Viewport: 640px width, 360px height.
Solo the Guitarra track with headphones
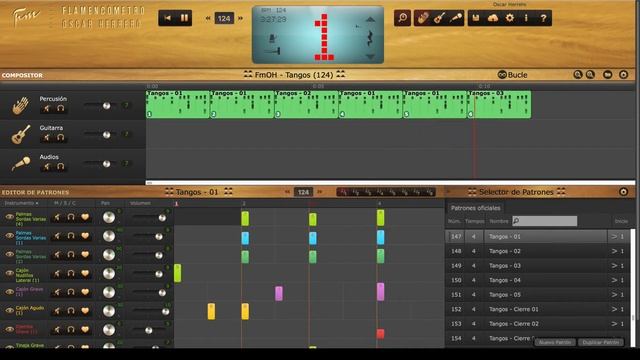point(60,138)
